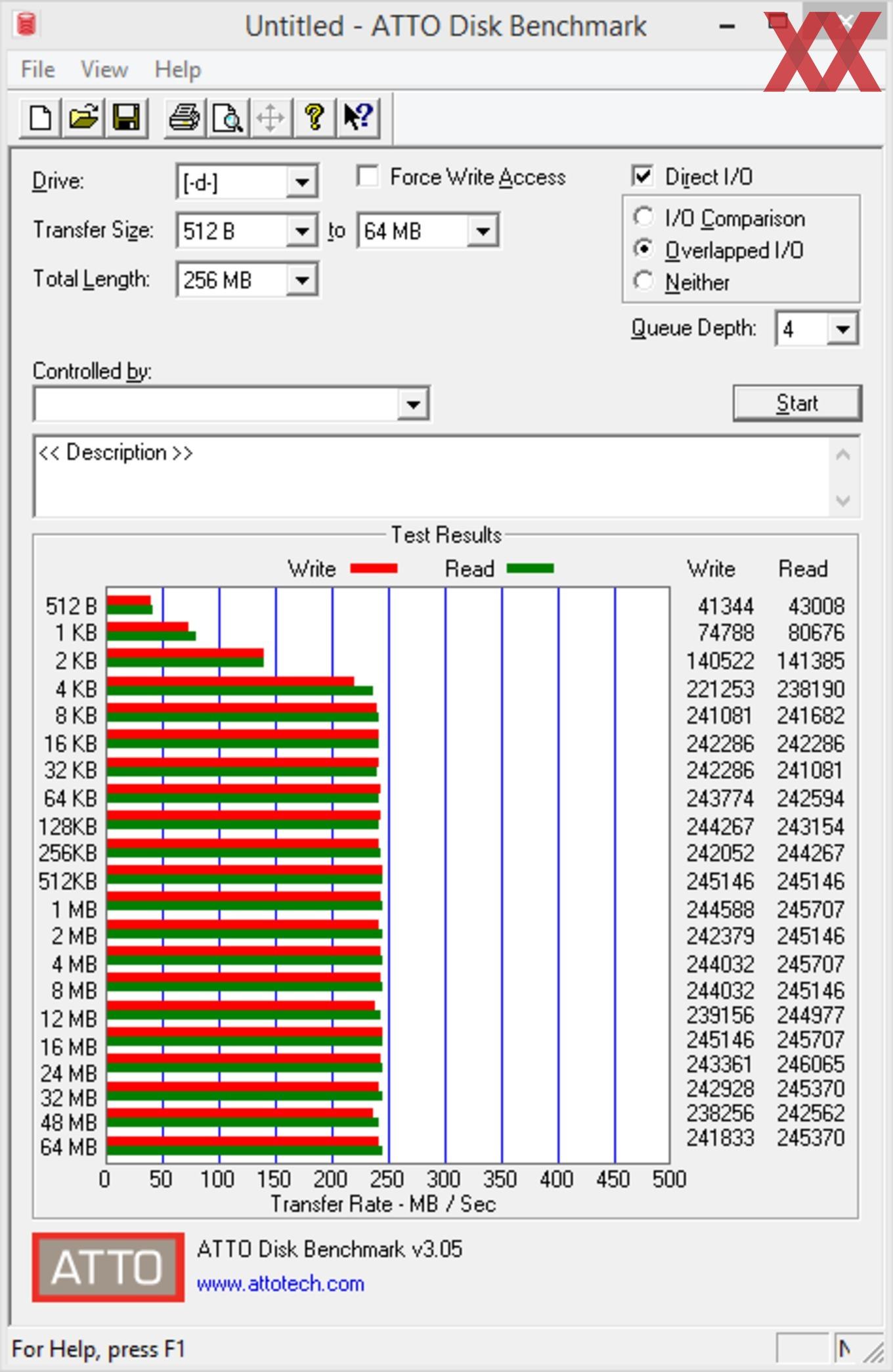
Task: Open the www.attotech.com link
Action: [x=280, y=1283]
